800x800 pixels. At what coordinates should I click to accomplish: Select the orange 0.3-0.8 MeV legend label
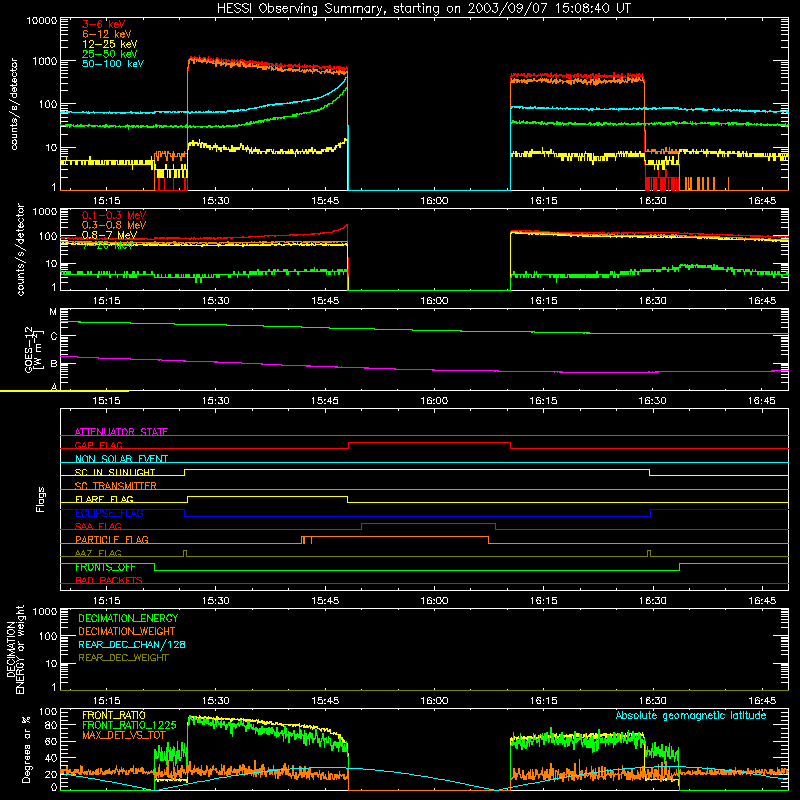[x=114, y=225]
